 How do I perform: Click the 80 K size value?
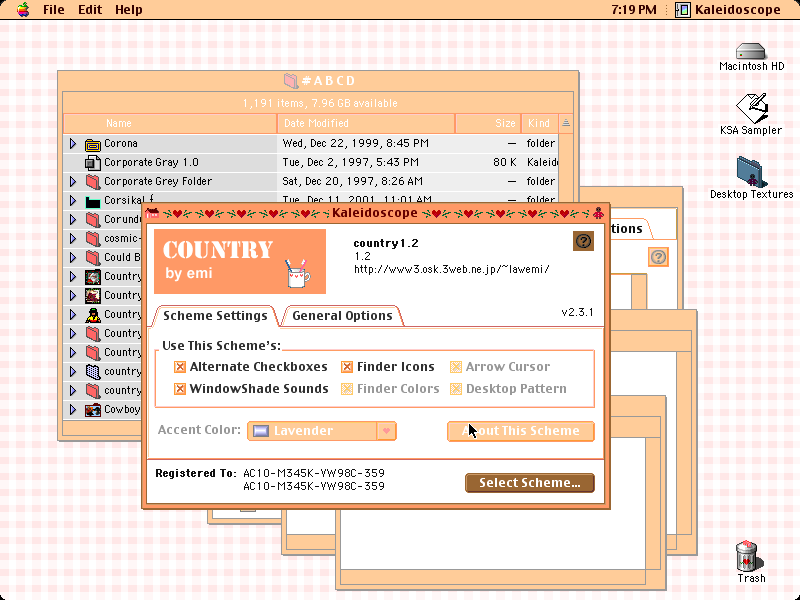click(505, 163)
